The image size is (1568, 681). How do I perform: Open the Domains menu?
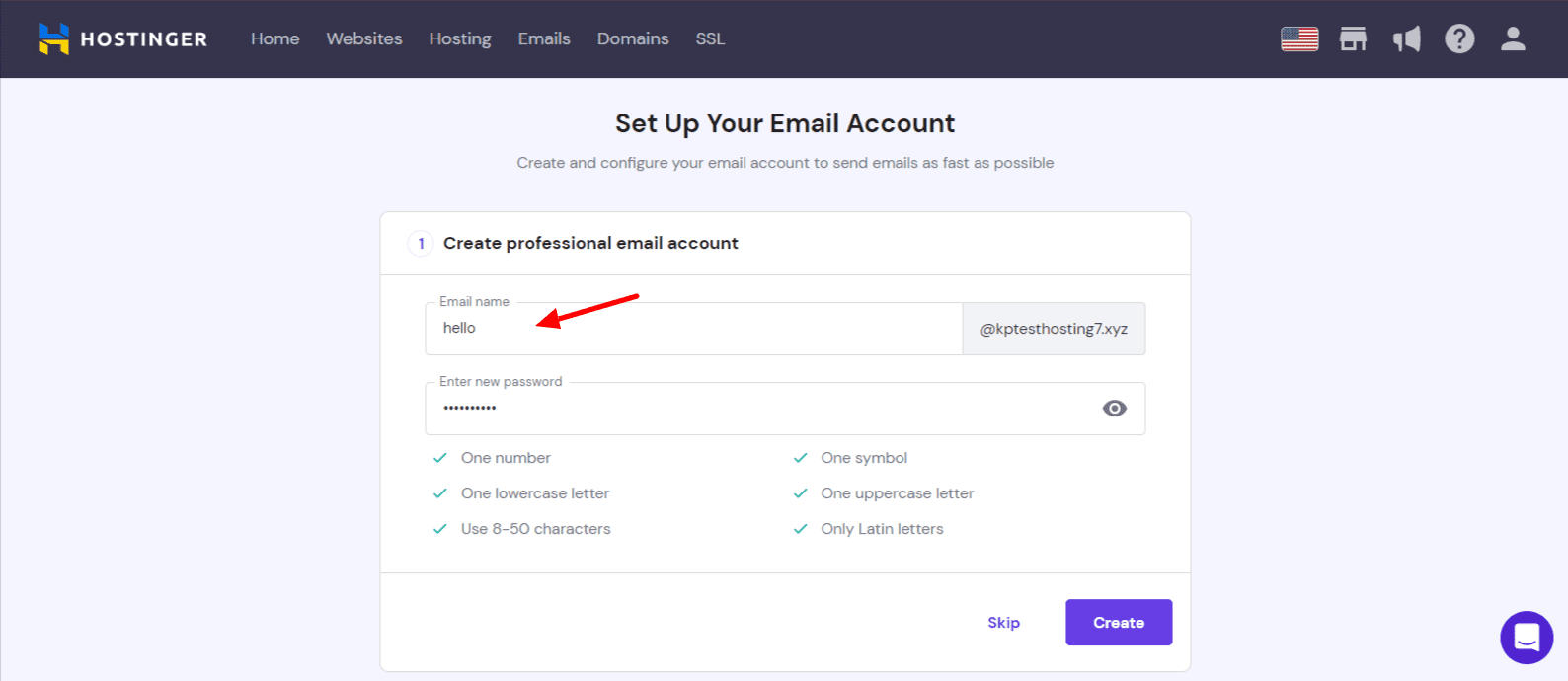click(633, 38)
